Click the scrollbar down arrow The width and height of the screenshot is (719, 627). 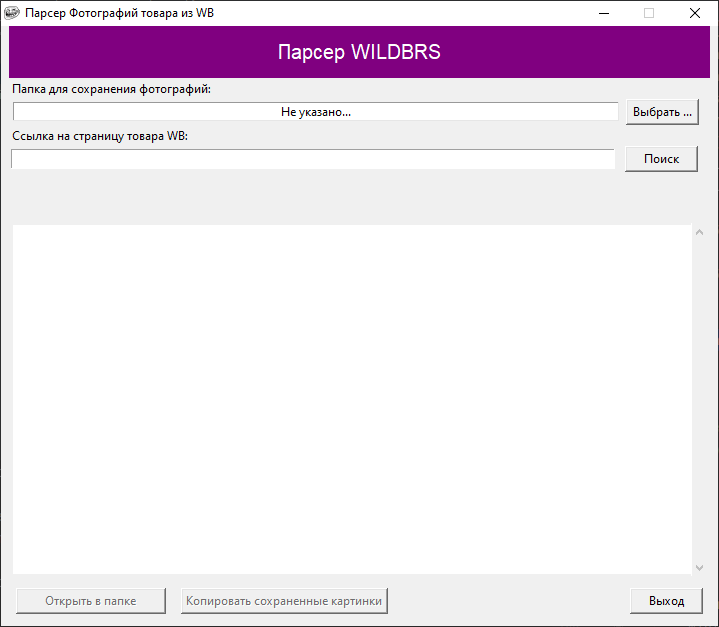pos(699,568)
